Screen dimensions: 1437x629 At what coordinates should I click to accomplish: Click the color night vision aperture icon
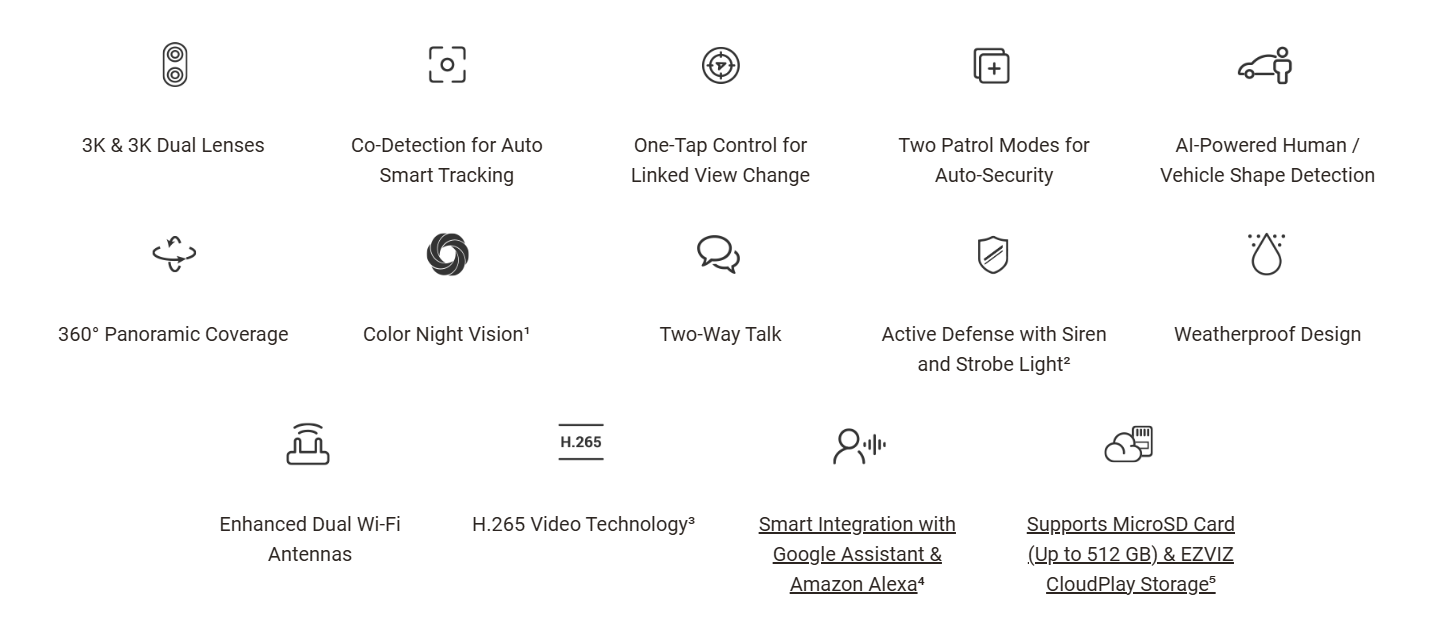pyautogui.click(x=447, y=254)
